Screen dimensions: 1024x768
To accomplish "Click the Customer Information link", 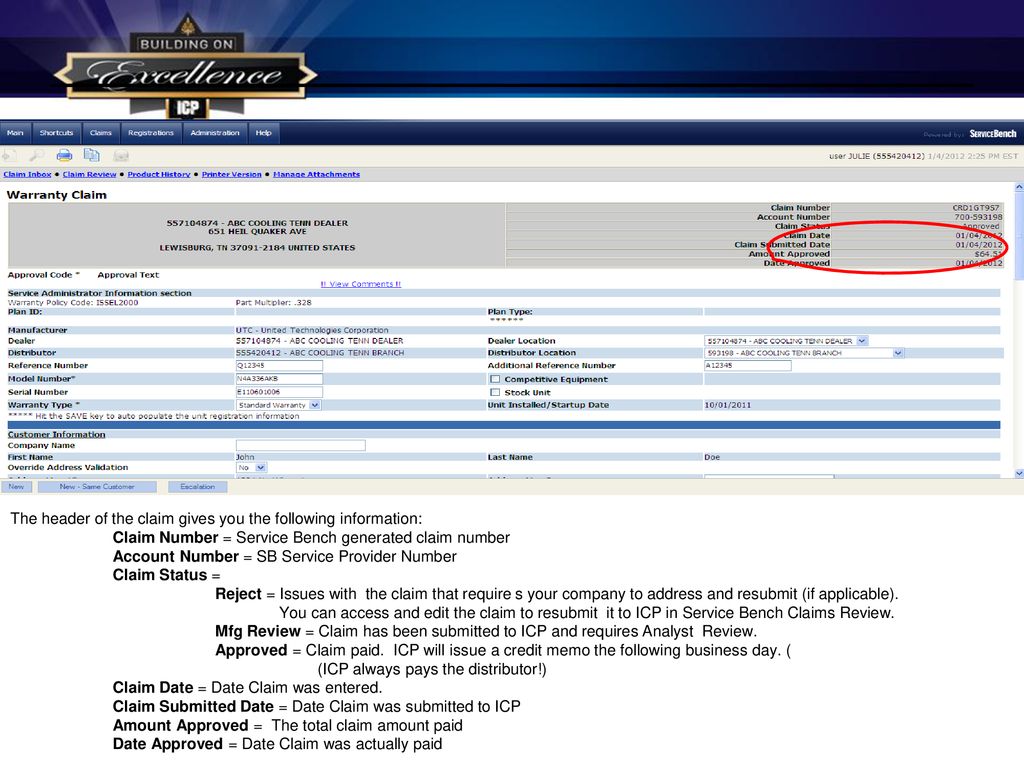I will [x=56, y=434].
